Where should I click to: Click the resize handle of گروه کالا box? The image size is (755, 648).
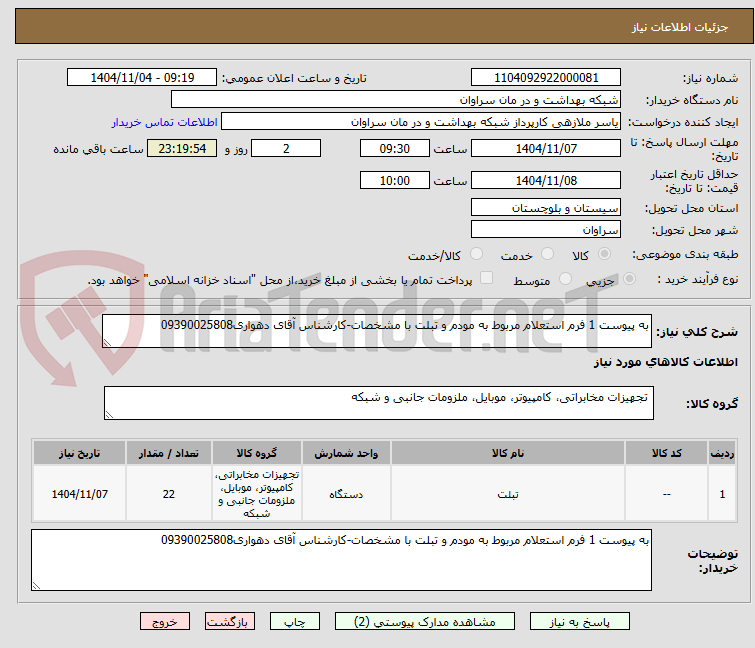coord(109,415)
